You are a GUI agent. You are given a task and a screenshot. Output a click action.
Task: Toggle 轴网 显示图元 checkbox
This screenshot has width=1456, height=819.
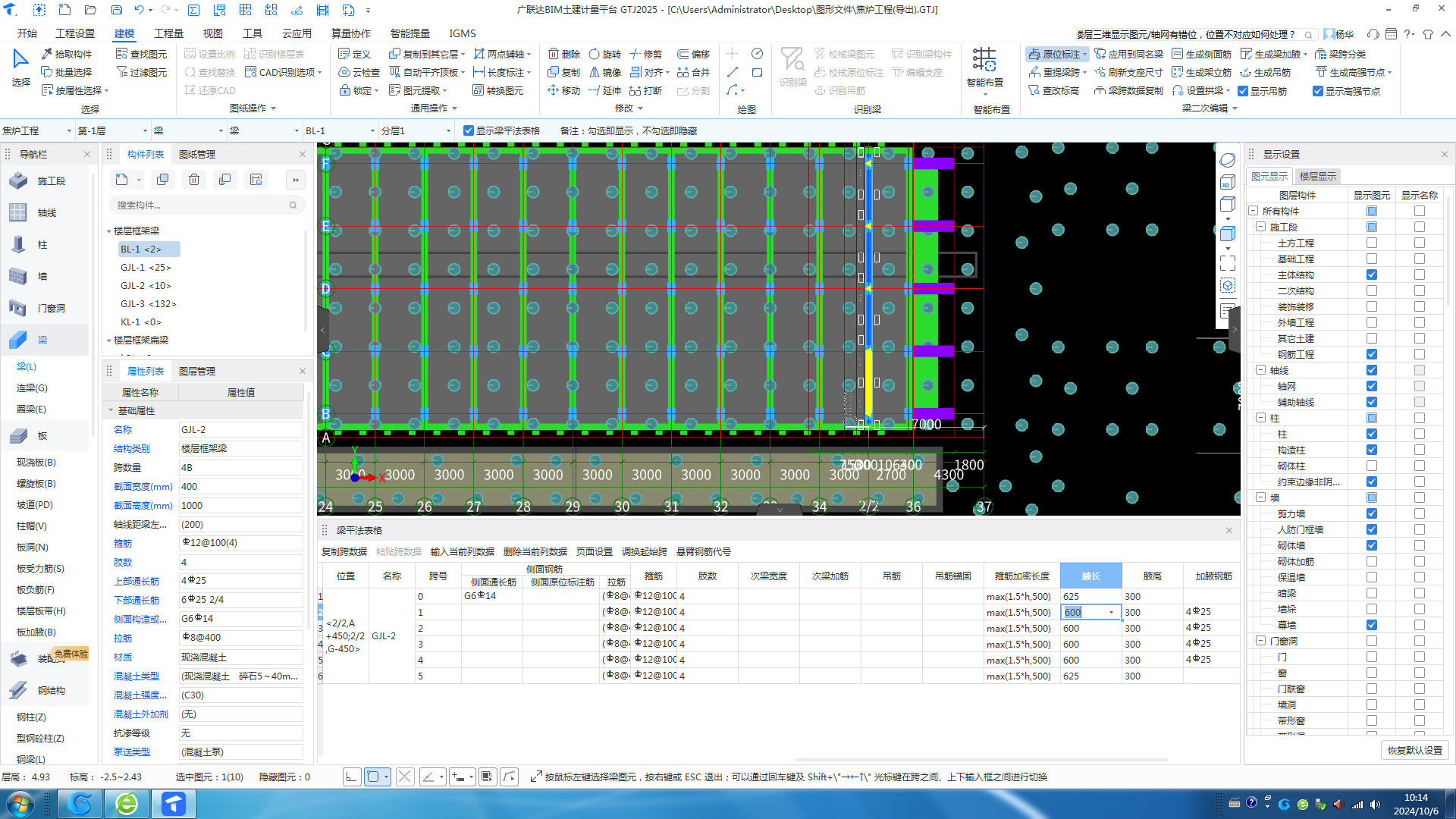pyautogui.click(x=1372, y=386)
